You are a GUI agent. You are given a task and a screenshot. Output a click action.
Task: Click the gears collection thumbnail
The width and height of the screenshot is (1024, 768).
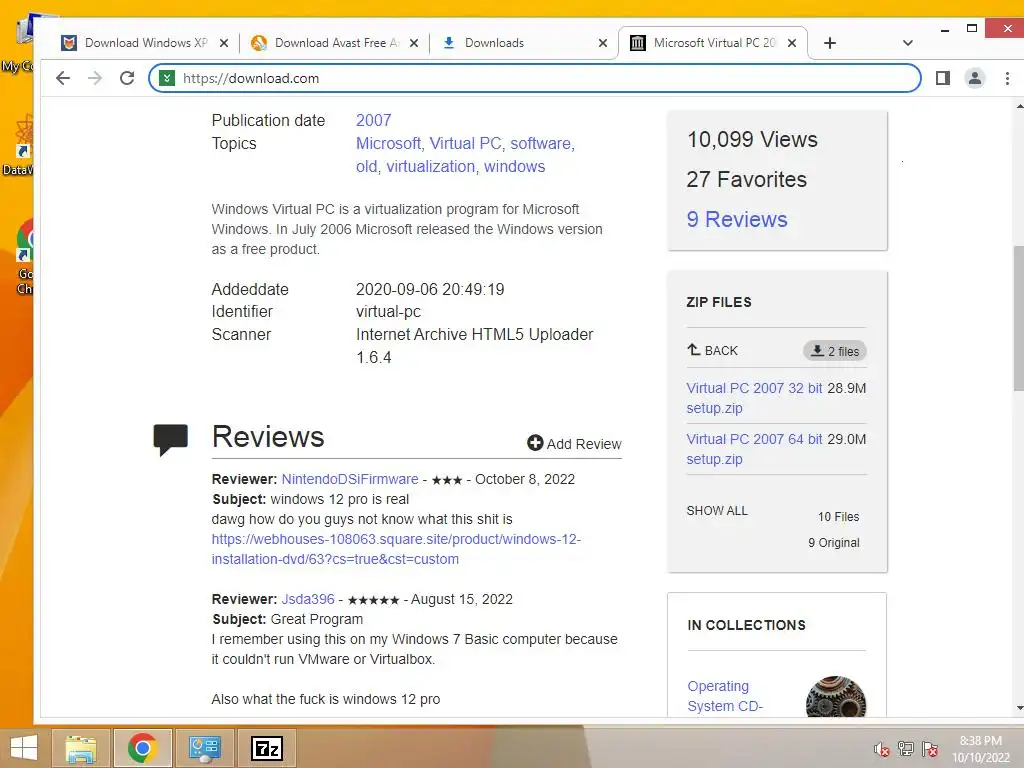click(x=836, y=697)
